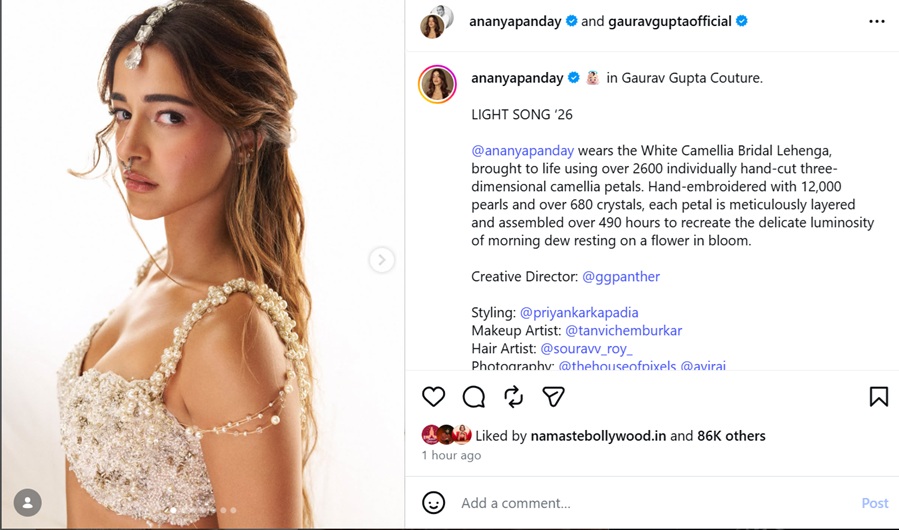The height and width of the screenshot is (530, 899).
Task: Go to next photo arrow
Action: pyautogui.click(x=381, y=260)
